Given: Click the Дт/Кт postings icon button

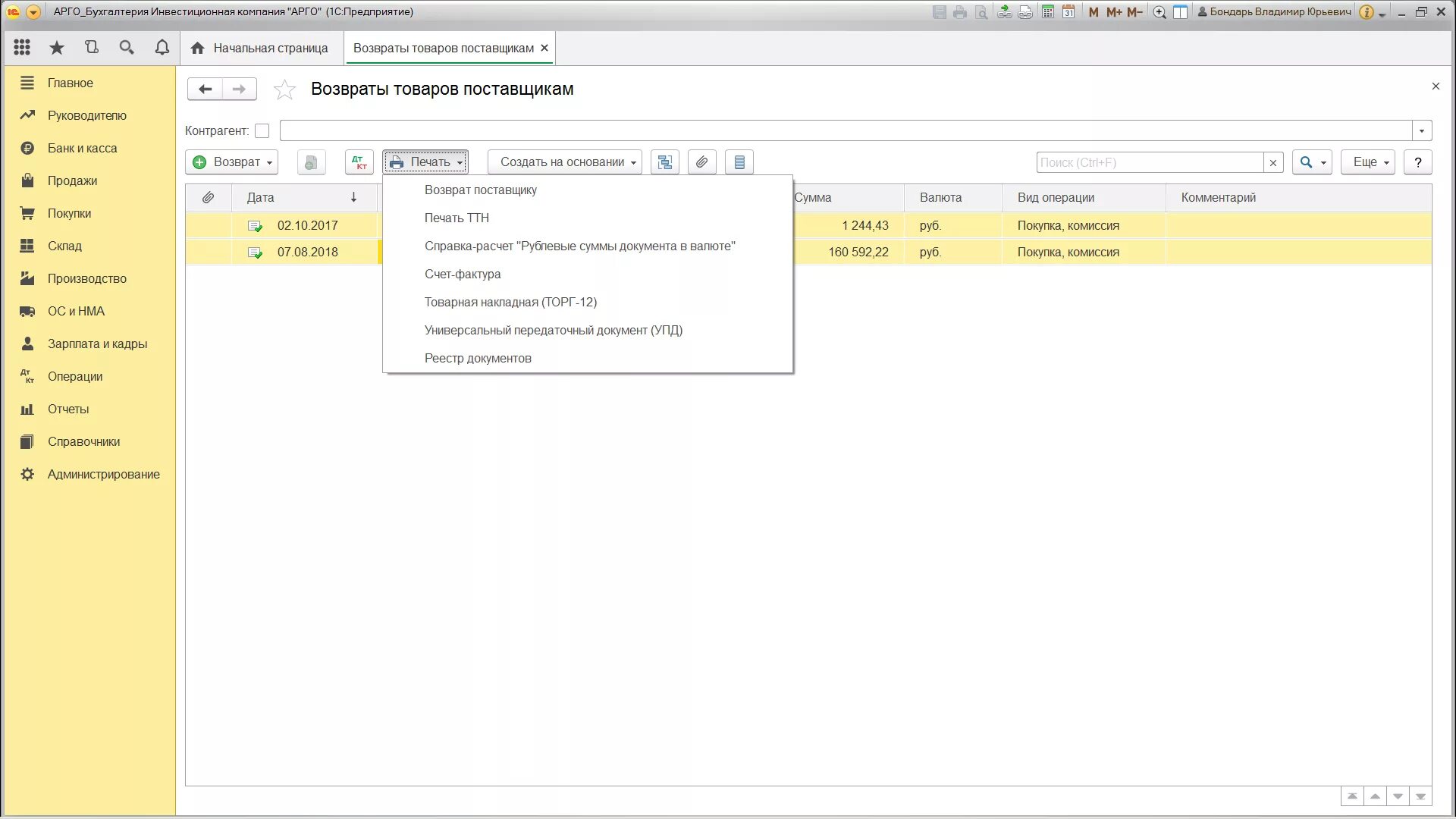Looking at the screenshot, I should point(359,162).
